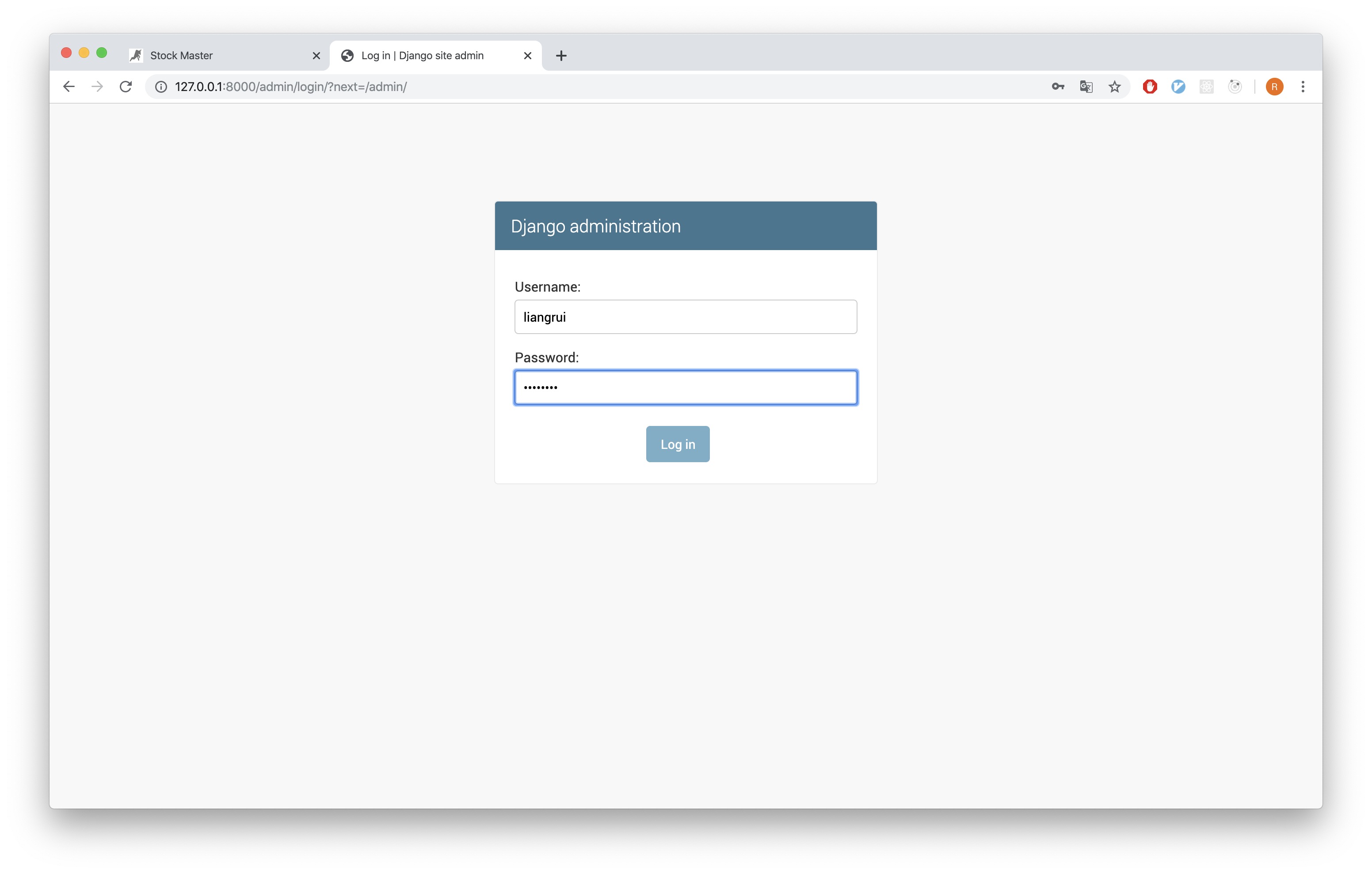Go back using the browser back arrow
Image resolution: width=1372 pixels, height=874 pixels.
tap(69, 87)
